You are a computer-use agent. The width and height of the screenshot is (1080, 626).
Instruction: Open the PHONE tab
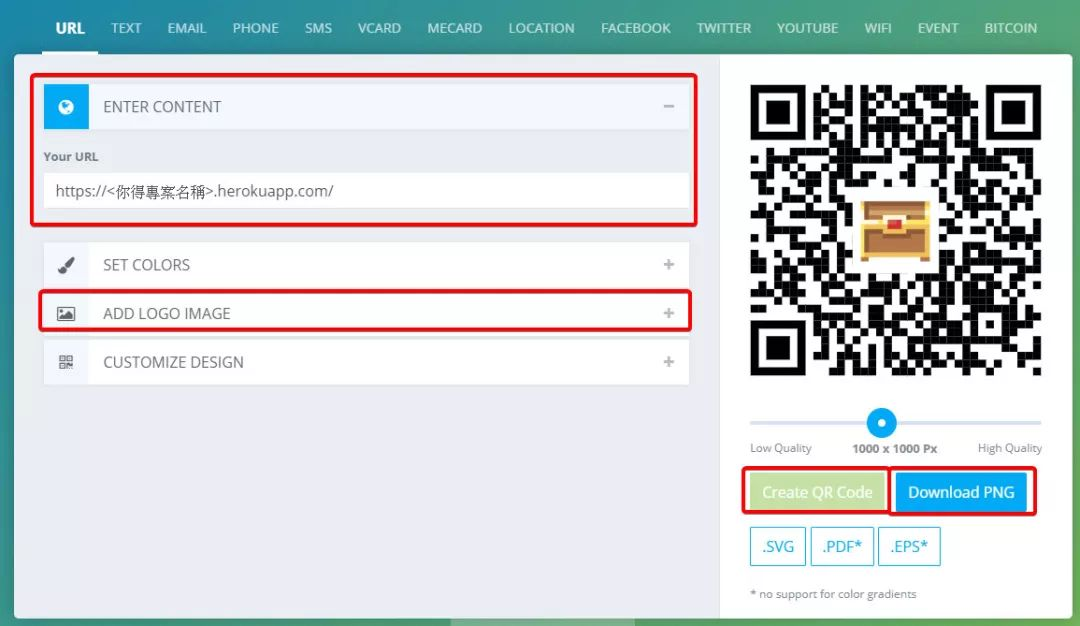256,28
